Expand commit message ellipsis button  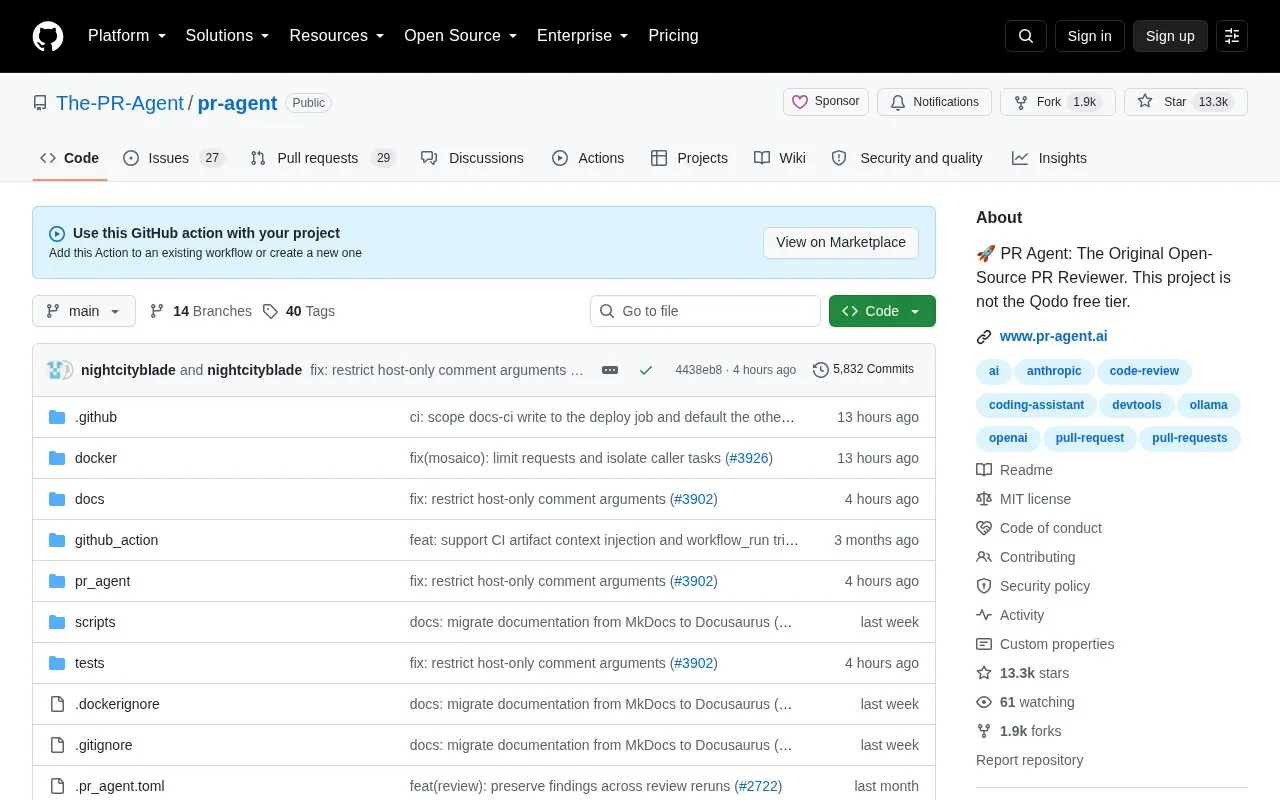(x=610, y=370)
